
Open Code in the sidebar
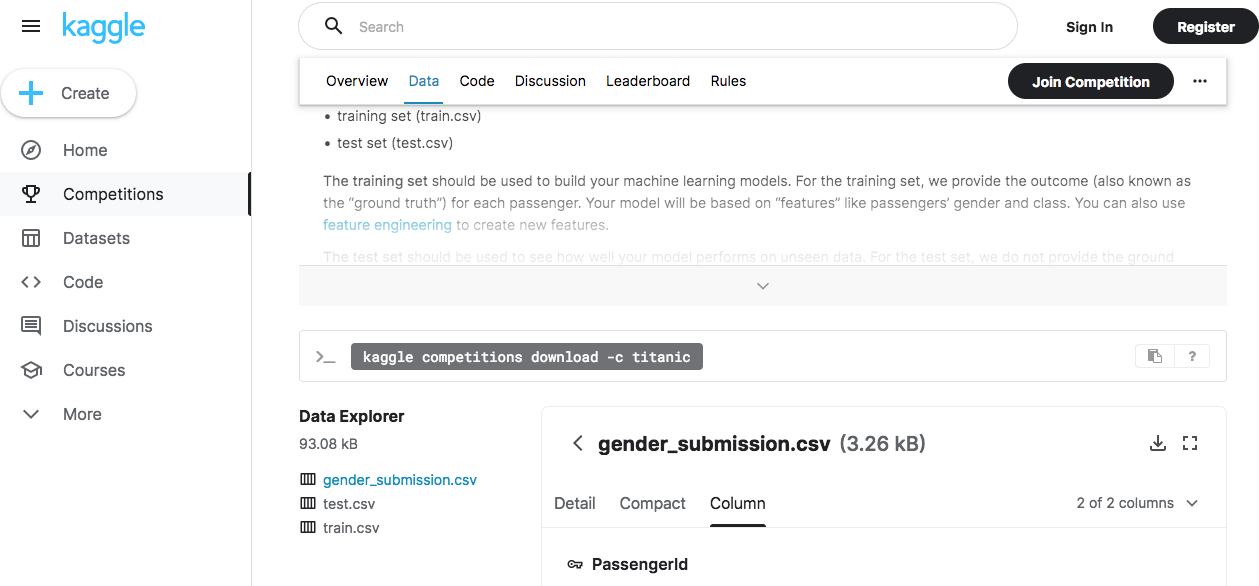coord(83,282)
